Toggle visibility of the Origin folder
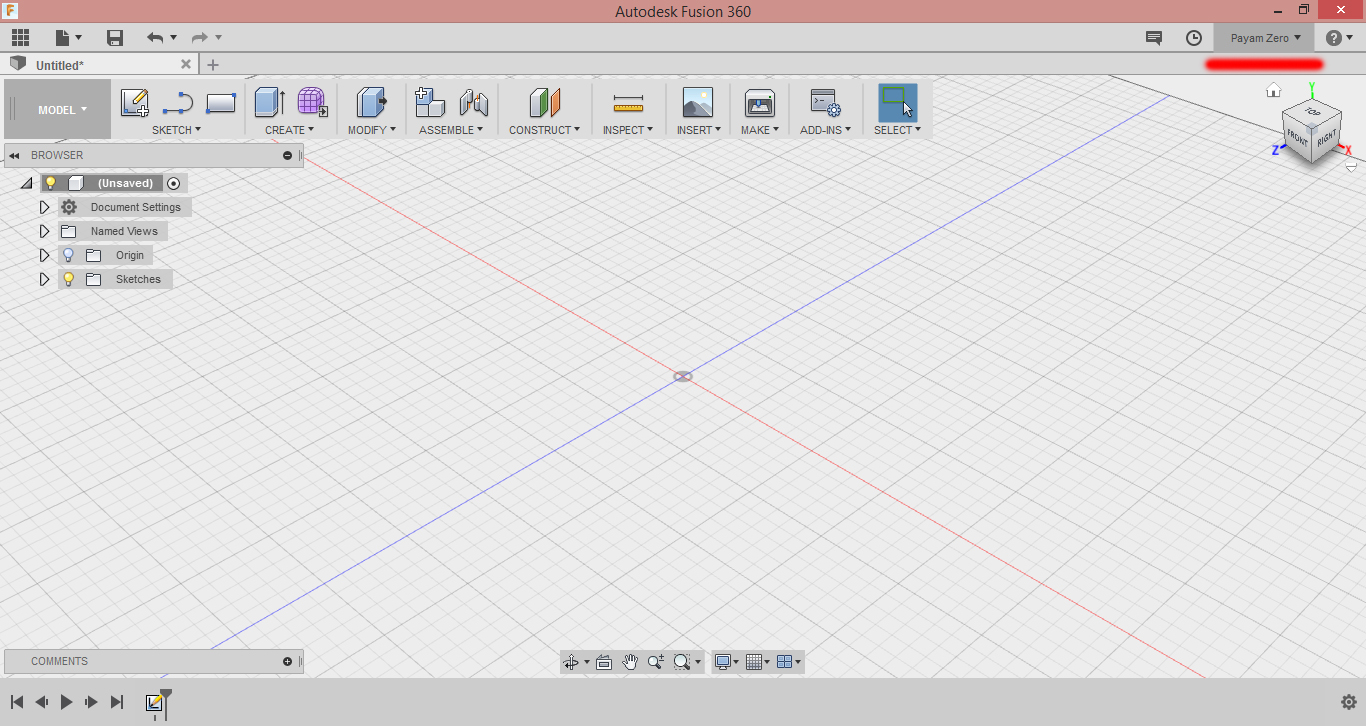The image size is (1366, 726). click(67, 255)
